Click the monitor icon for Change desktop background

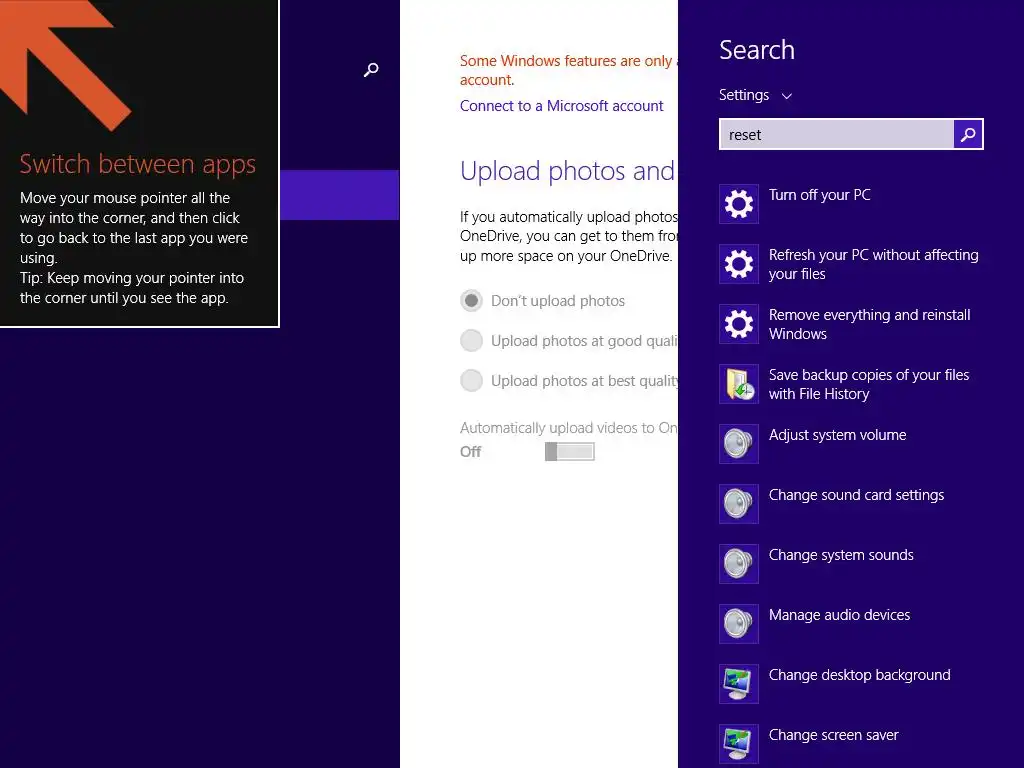point(739,684)
